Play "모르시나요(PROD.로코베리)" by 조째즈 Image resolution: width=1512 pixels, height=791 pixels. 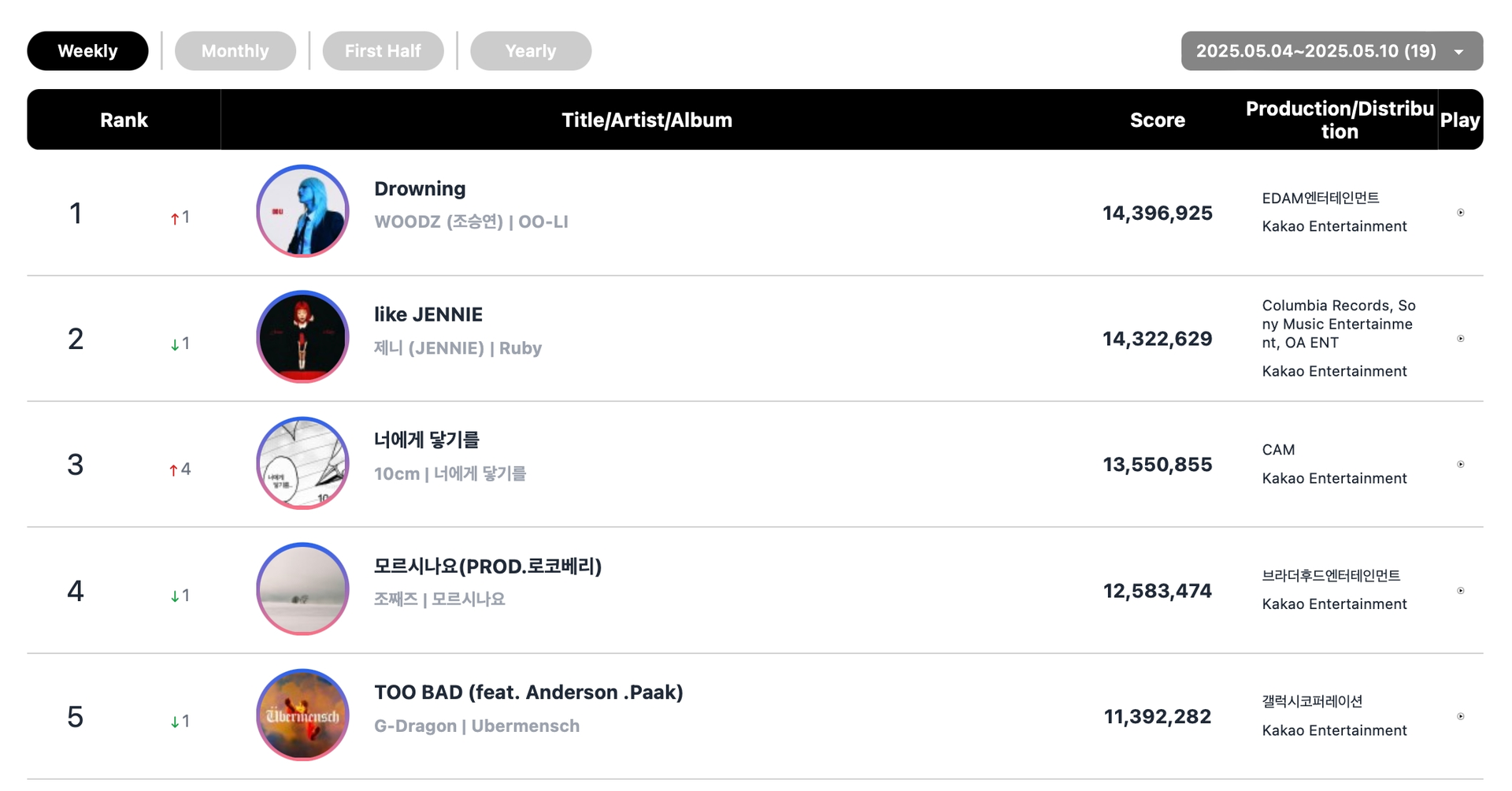tap(1461, 589)
